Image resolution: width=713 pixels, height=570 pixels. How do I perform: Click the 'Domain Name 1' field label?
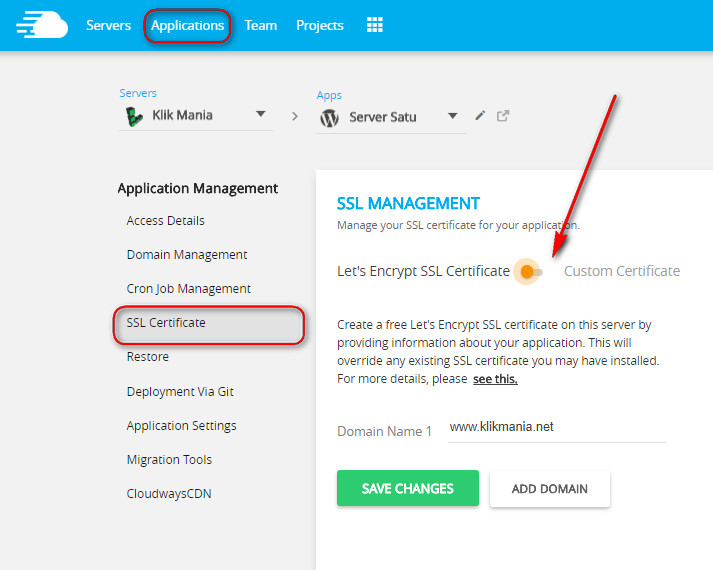click(384, 431)
